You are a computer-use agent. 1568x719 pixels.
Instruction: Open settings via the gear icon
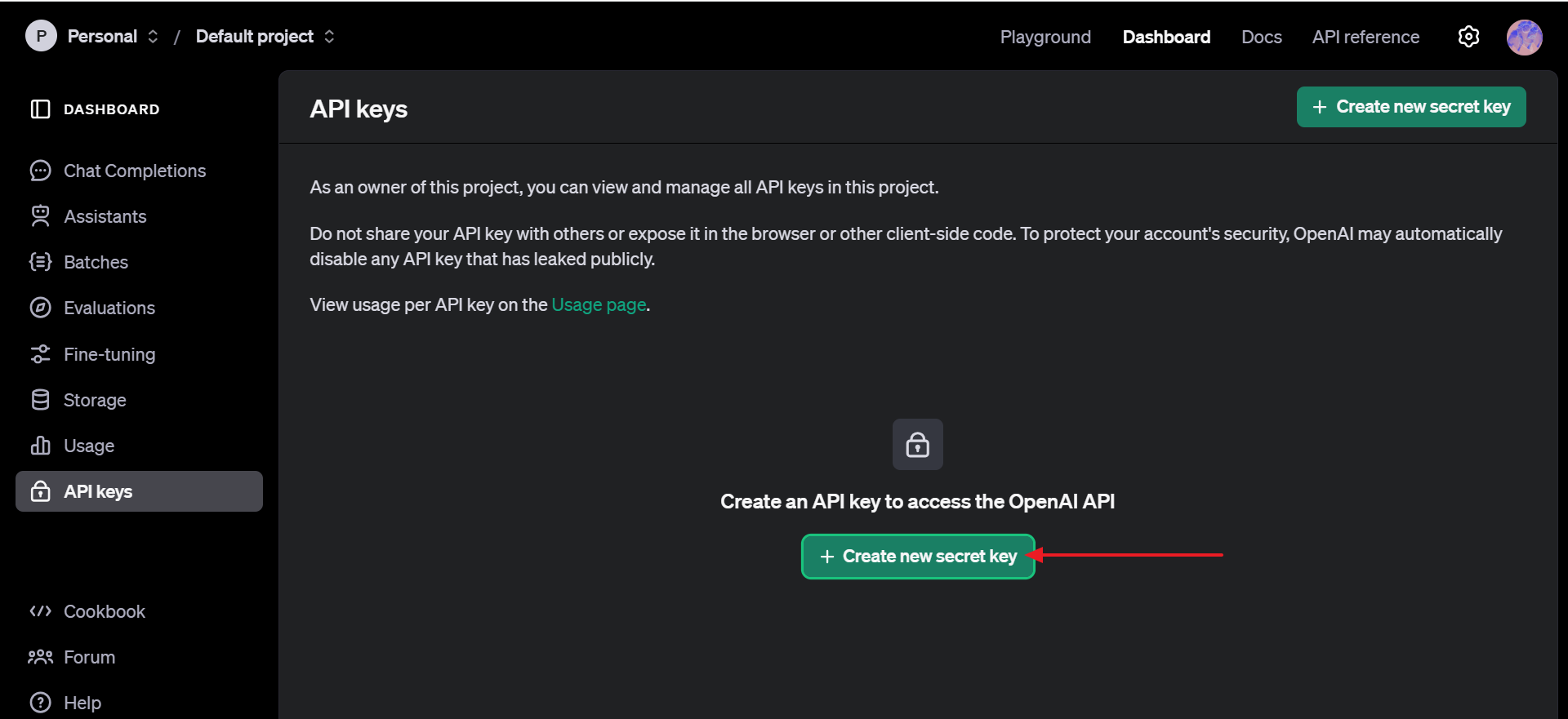coord(1468,37)
